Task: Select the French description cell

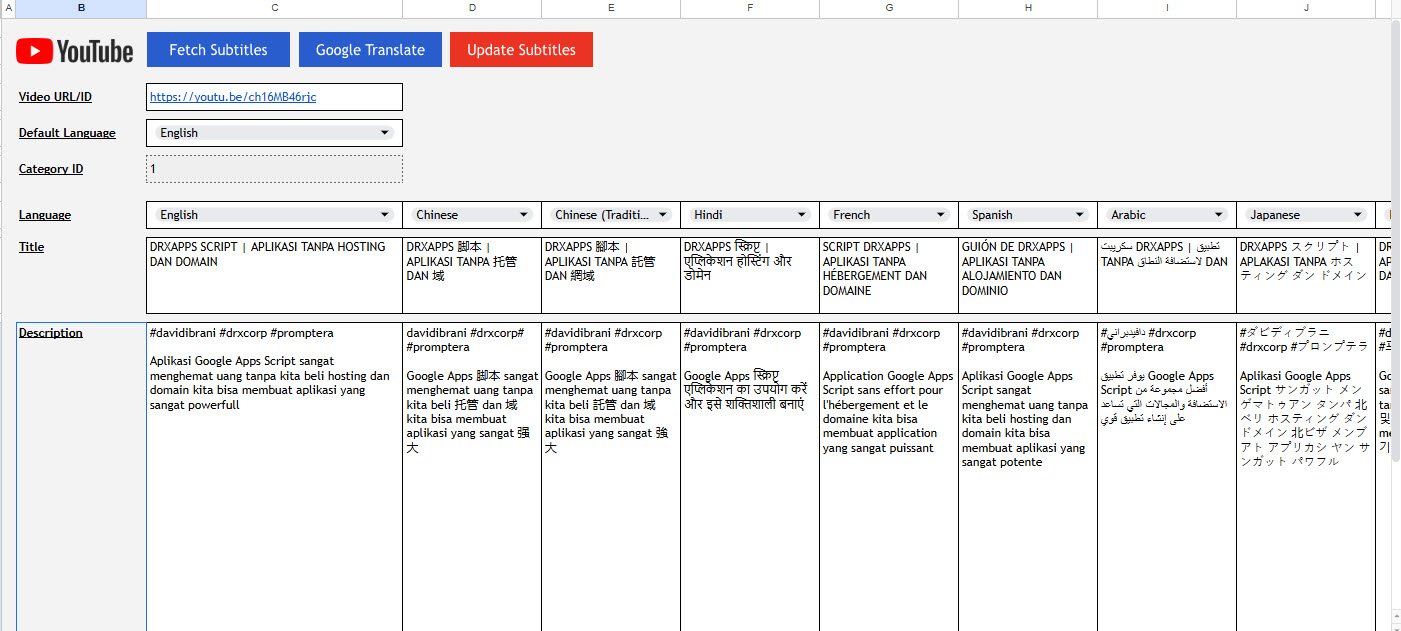Action: click(889, 477)
